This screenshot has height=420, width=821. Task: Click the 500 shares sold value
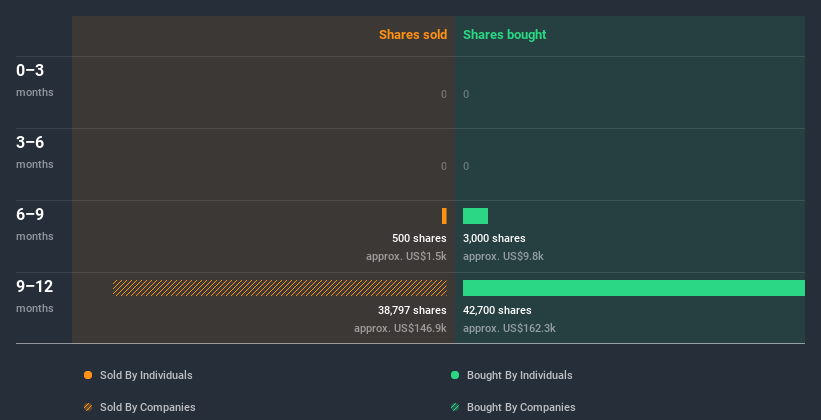(419, 238)
